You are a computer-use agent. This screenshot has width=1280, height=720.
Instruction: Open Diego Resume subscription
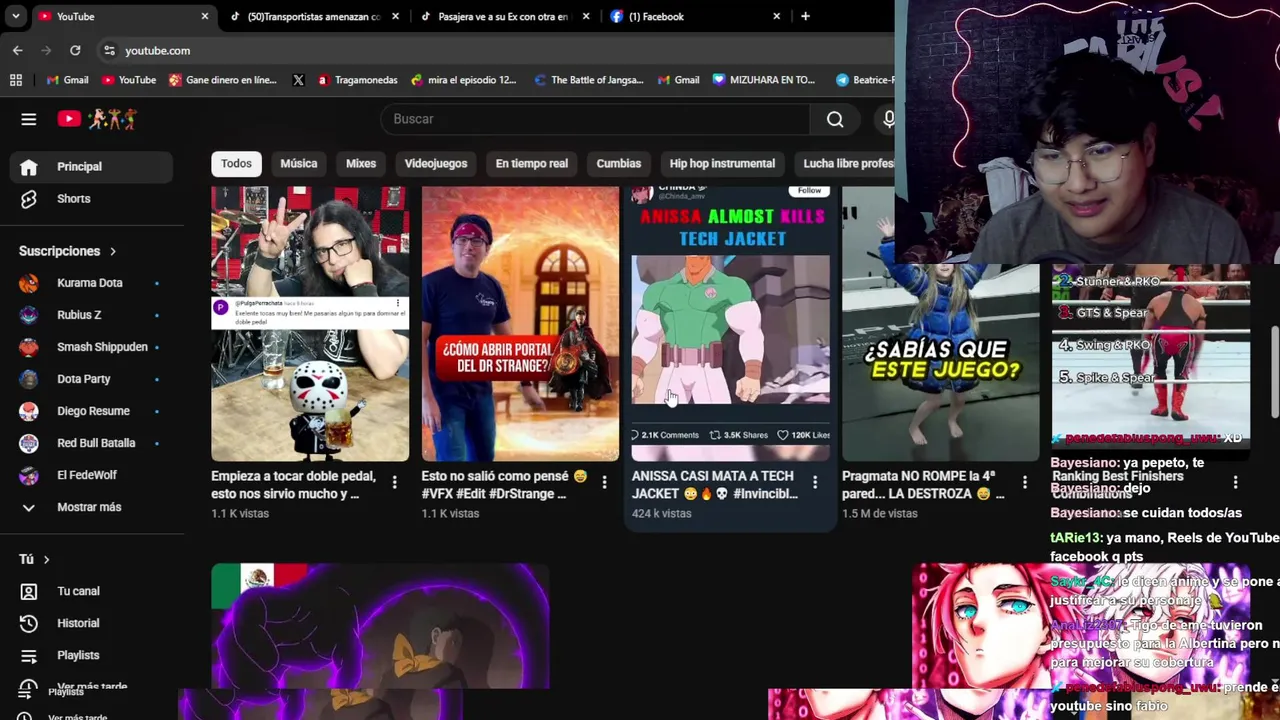[92, 411]
